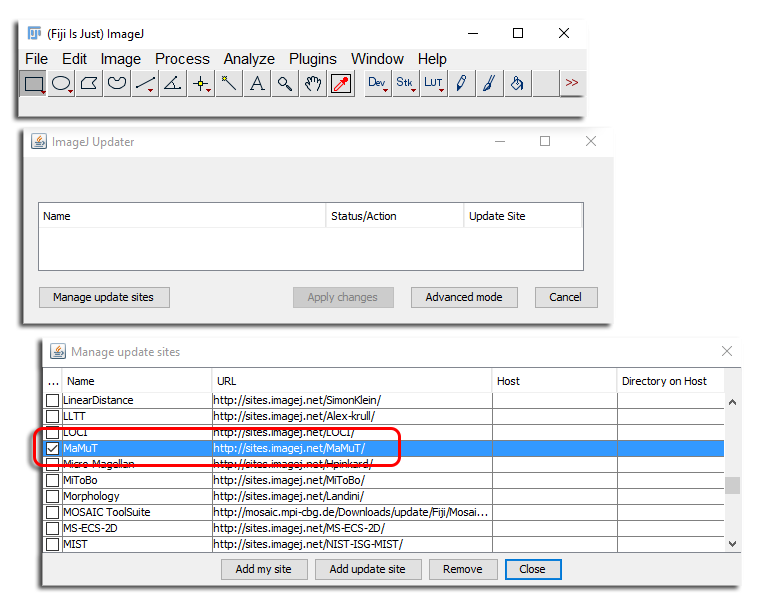Click the Fiji ImageJ title icon
Image resolution: width=765 pixels, height=605 pixels.
tap(34, 33)
